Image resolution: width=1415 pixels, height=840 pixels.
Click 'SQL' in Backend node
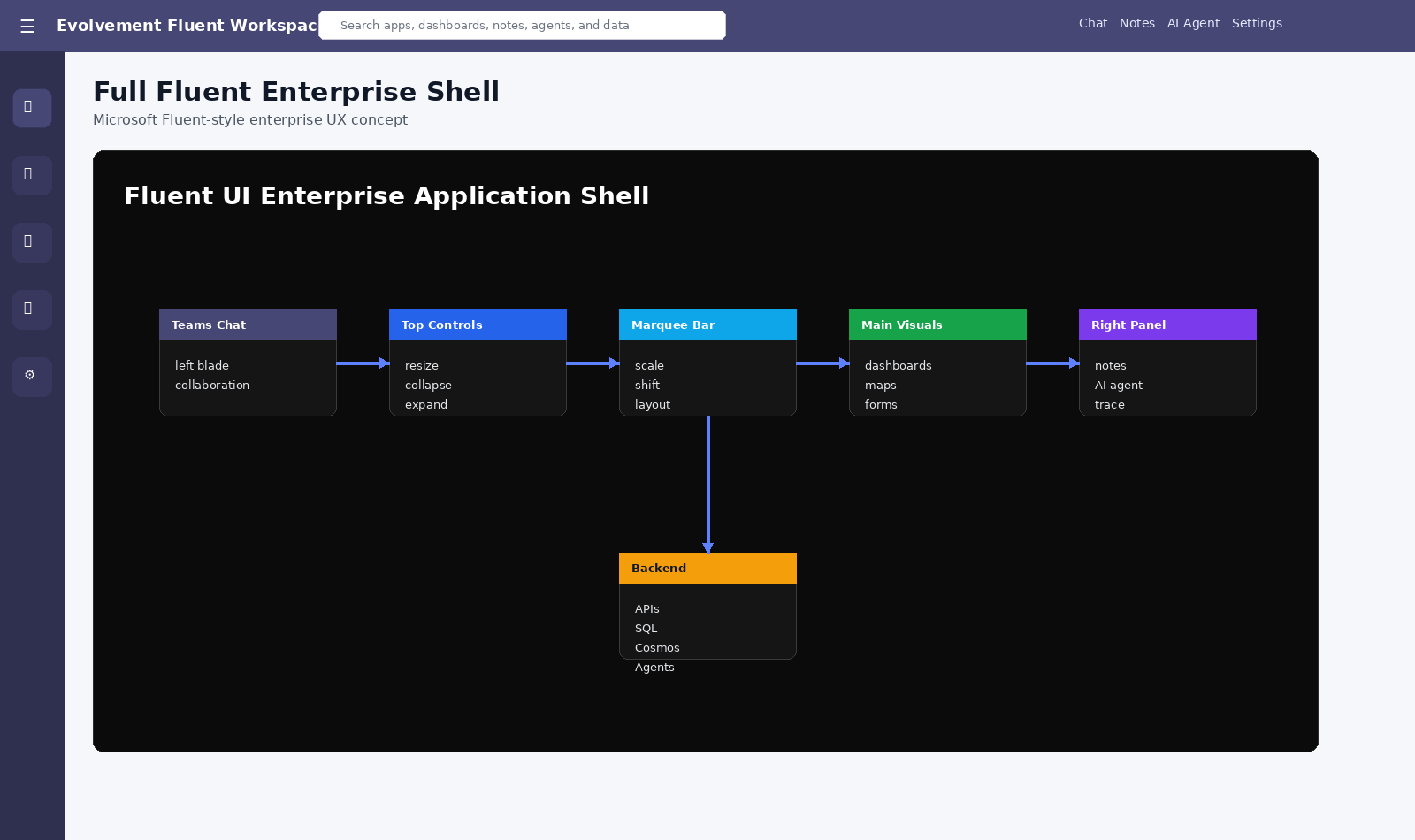[x=646, y=628]
